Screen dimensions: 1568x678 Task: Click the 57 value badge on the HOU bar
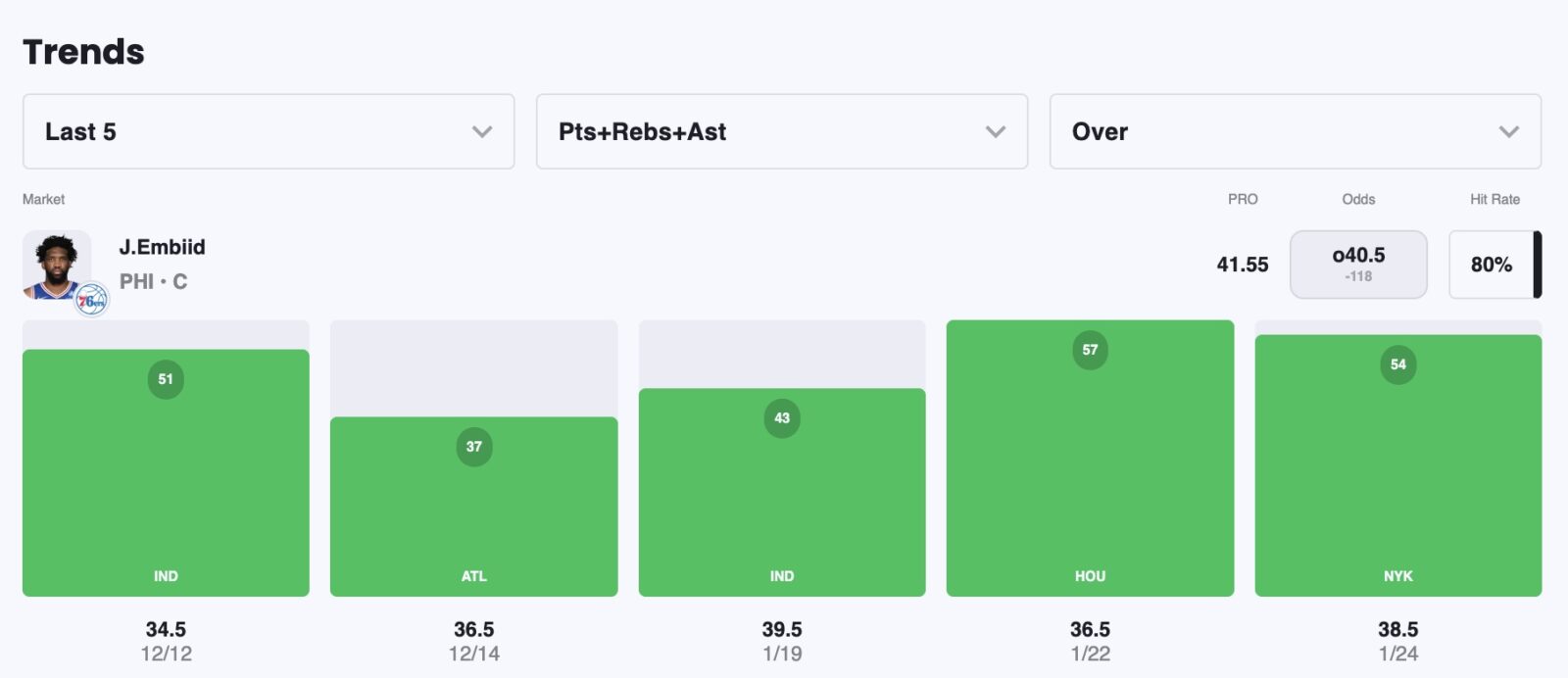[1090, 350]
